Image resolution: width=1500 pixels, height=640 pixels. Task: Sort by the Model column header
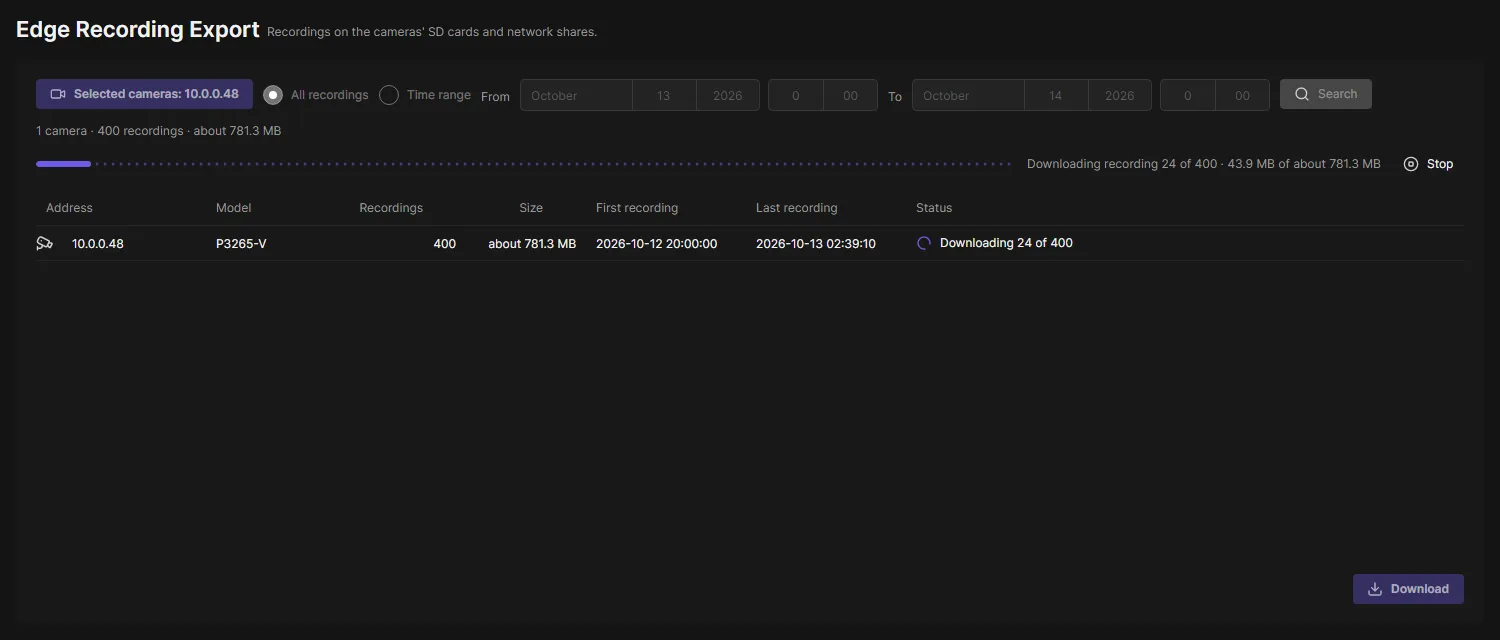(x=234, y=208)
